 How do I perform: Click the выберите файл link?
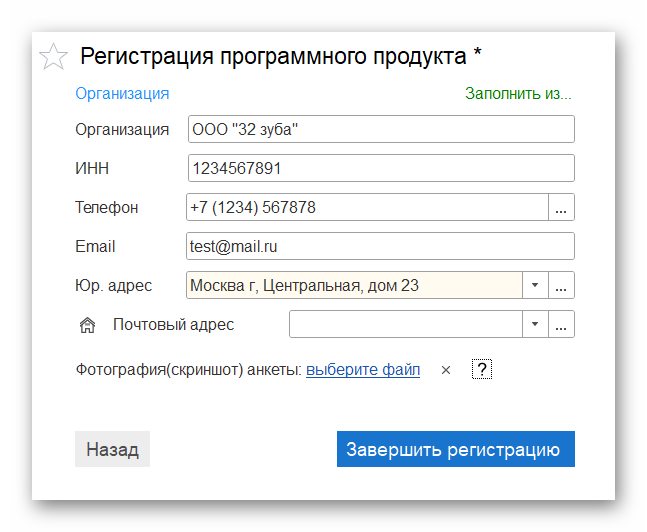pos(363,369)
